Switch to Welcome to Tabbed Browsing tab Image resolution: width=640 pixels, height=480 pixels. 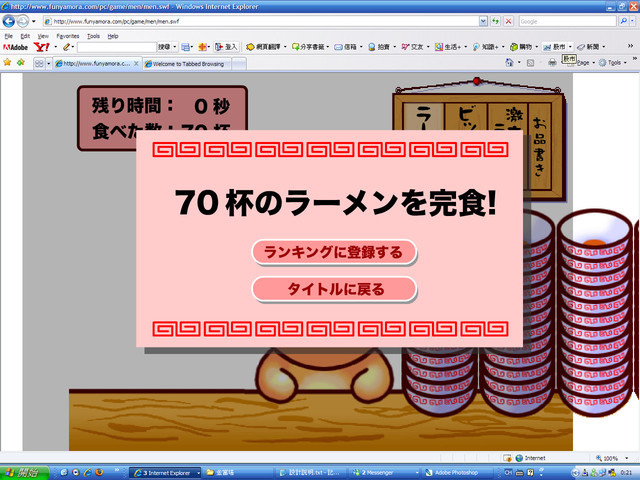[187, 64]
